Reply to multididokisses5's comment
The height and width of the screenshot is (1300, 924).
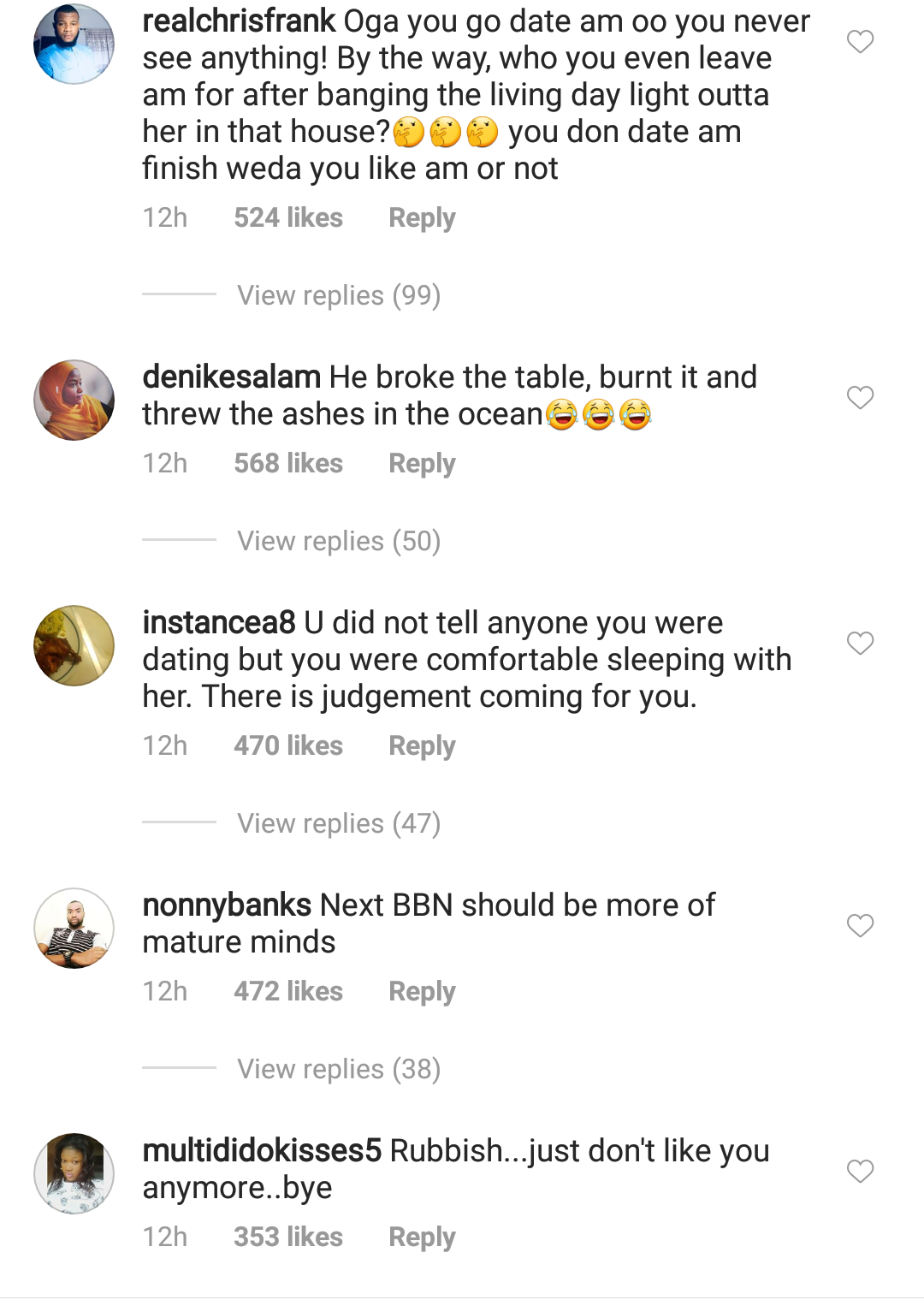[422, 1238]
